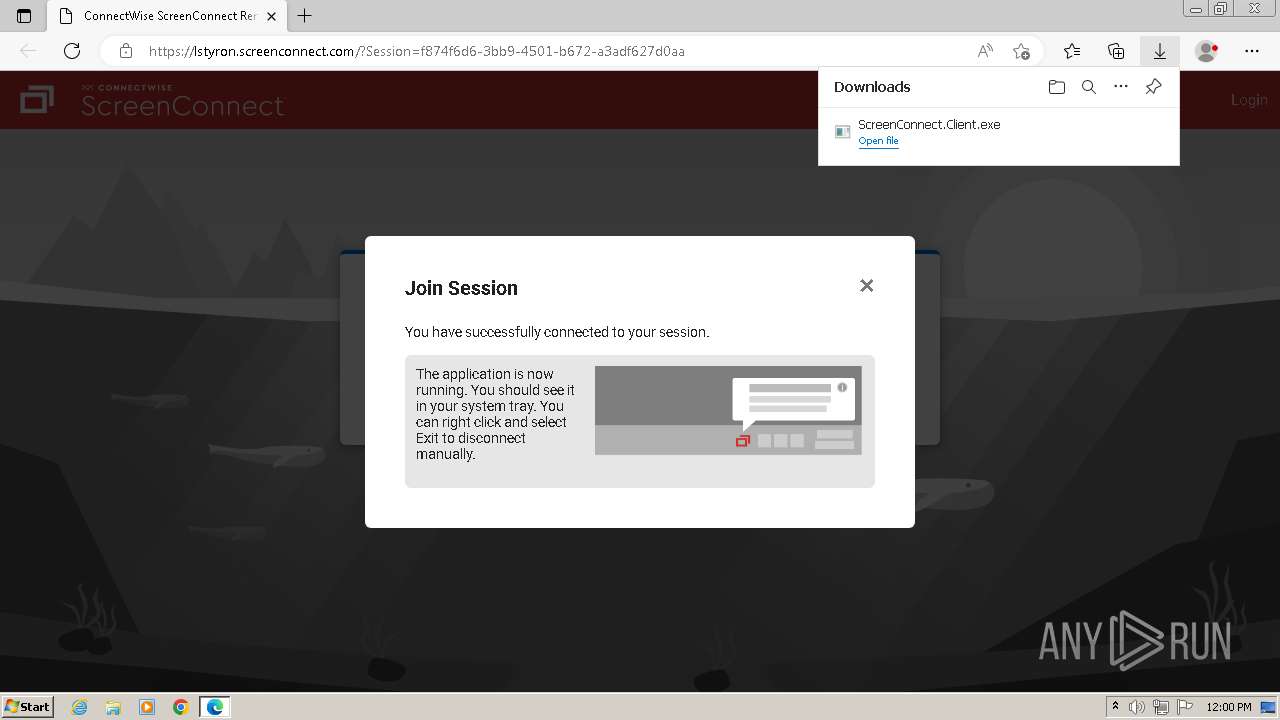This screenshot has height=720, width=1280.
Task: Open a new browser tab
Action: coord(305,16)
